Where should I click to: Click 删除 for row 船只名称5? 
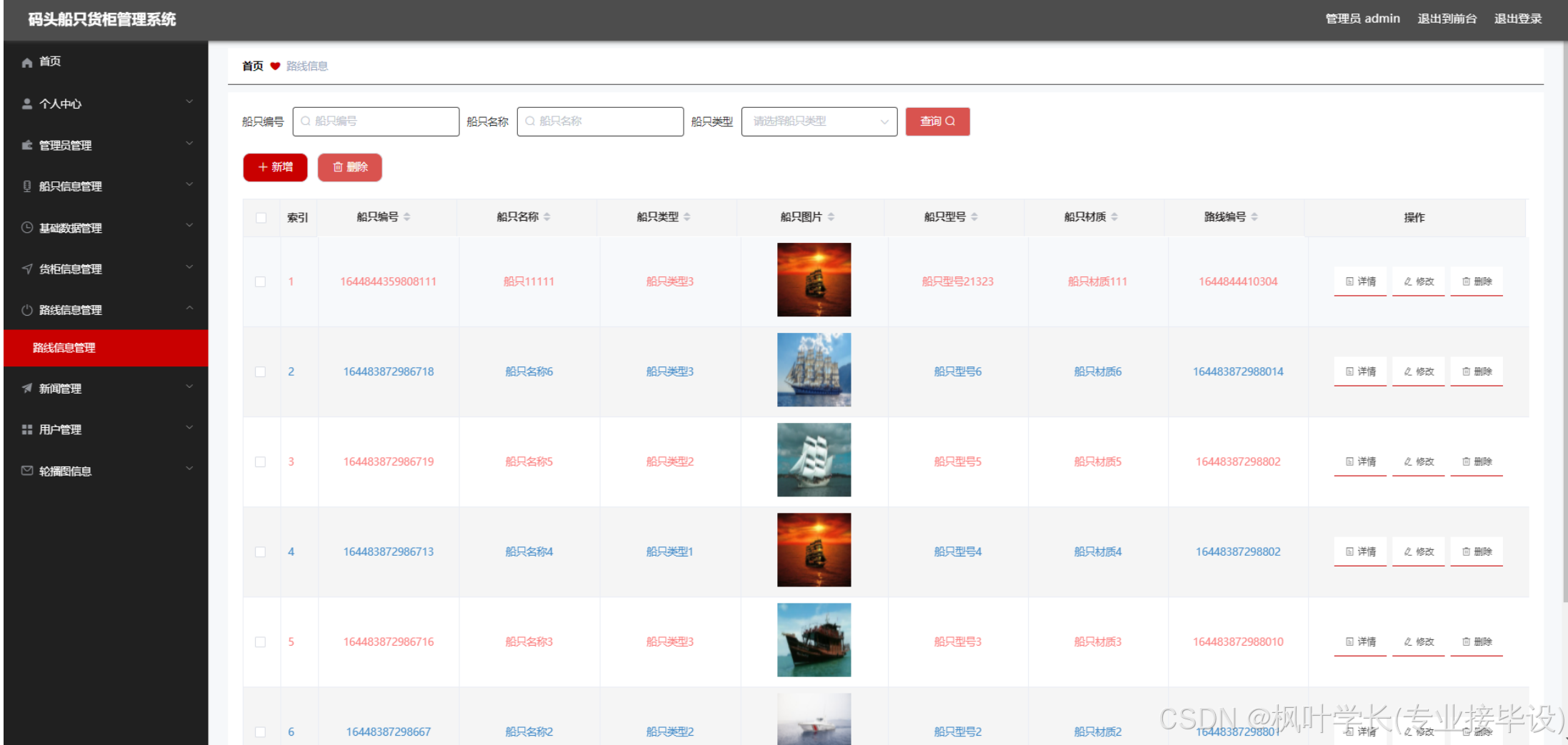(1477, 461)
